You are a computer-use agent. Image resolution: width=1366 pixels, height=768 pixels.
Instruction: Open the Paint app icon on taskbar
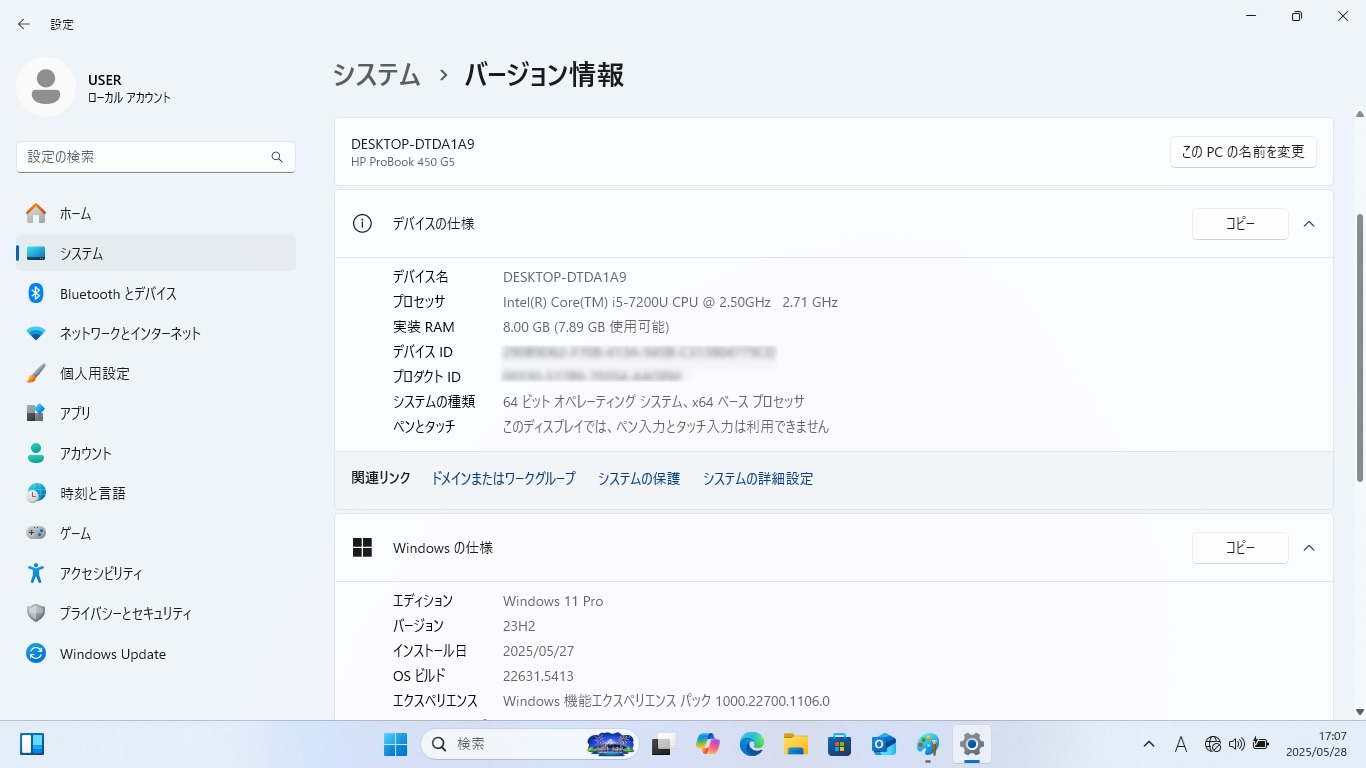(x=928, y=744)
